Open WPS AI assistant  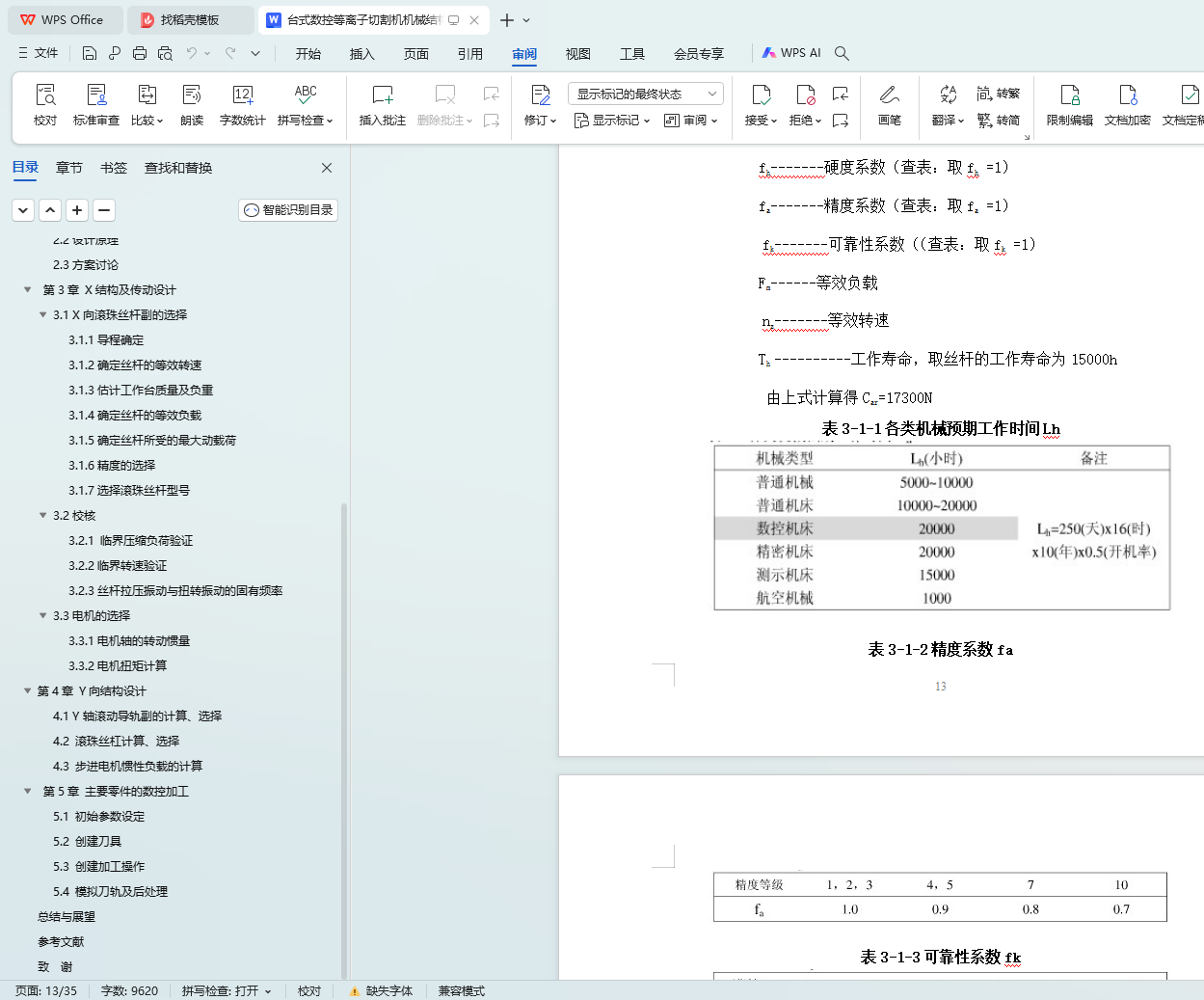791,53
